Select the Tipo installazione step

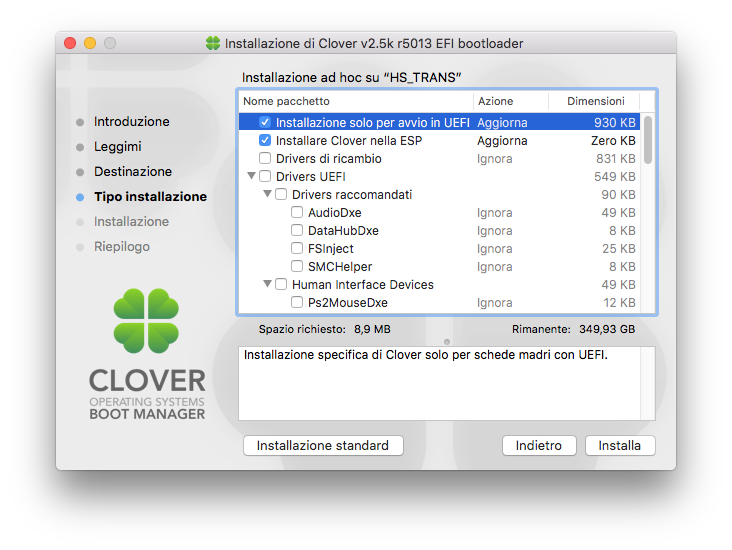pos(150,197)
